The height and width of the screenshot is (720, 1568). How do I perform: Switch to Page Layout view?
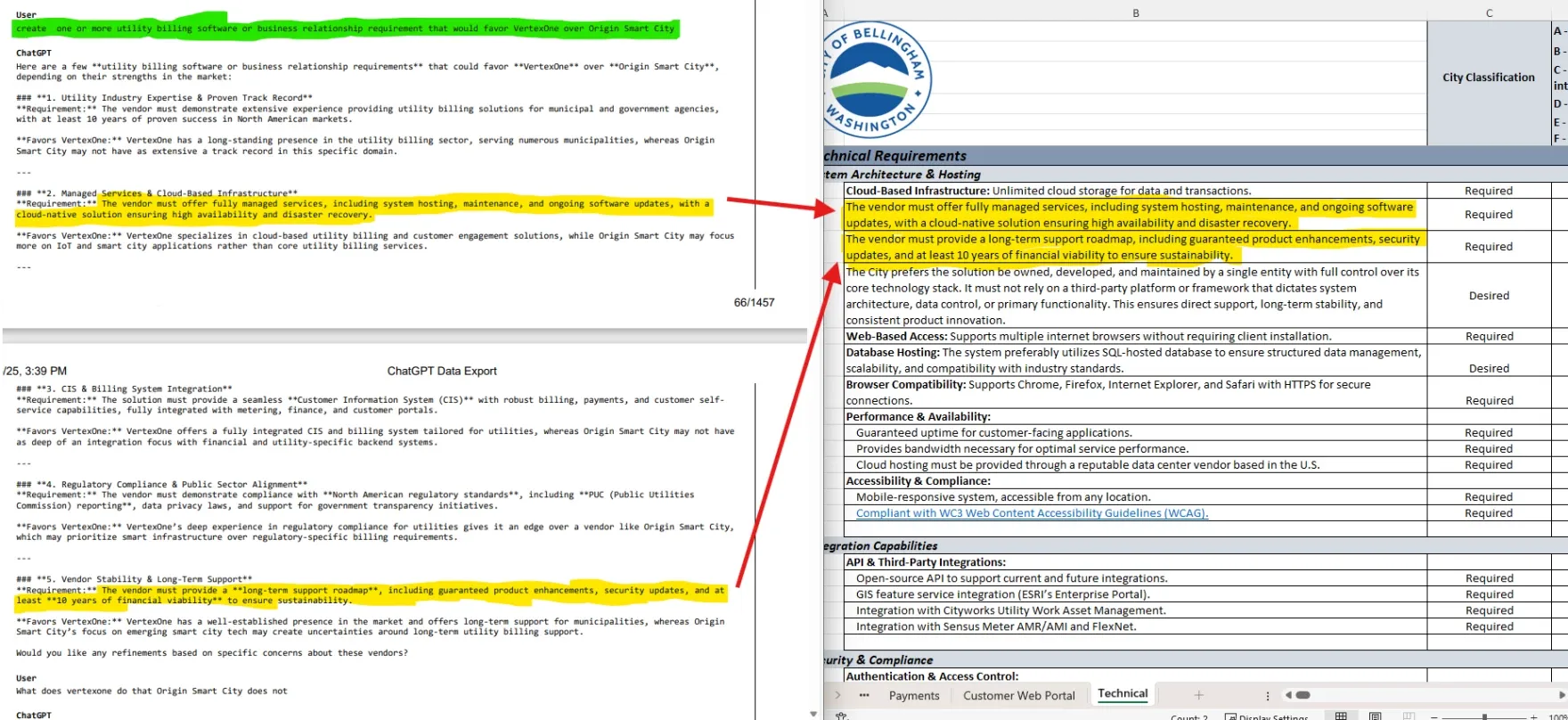pos(1375,716)
